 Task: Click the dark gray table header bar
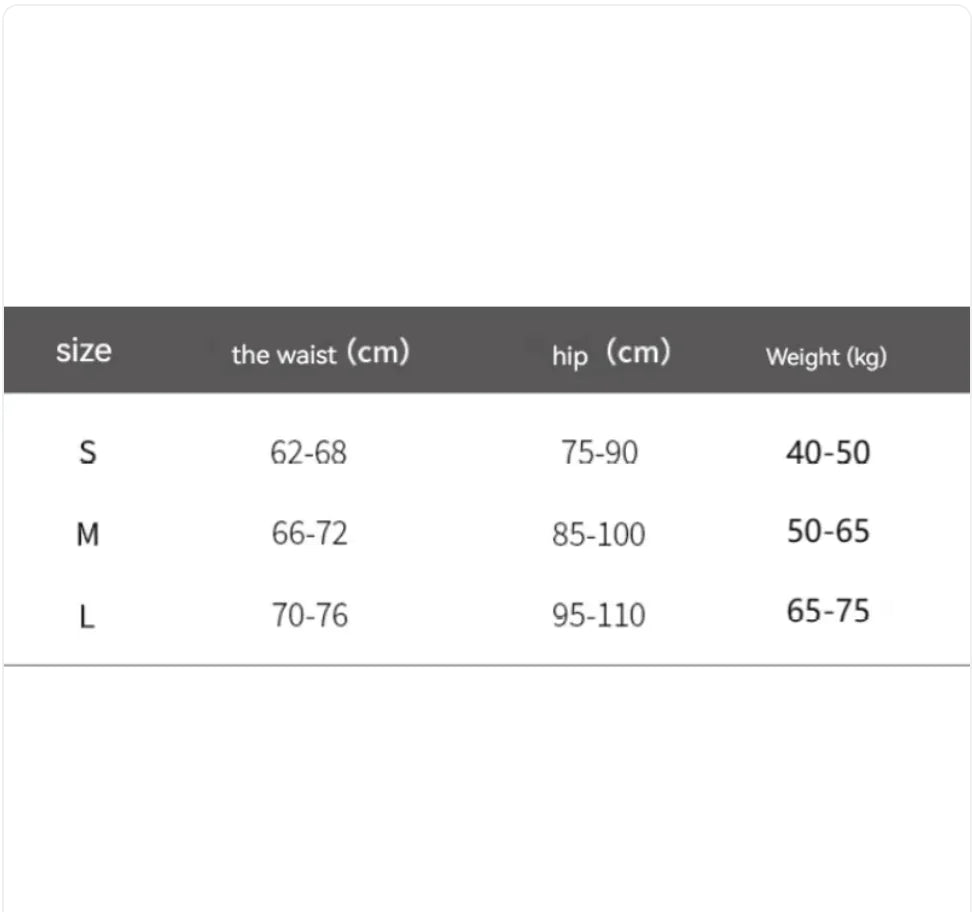487,350
